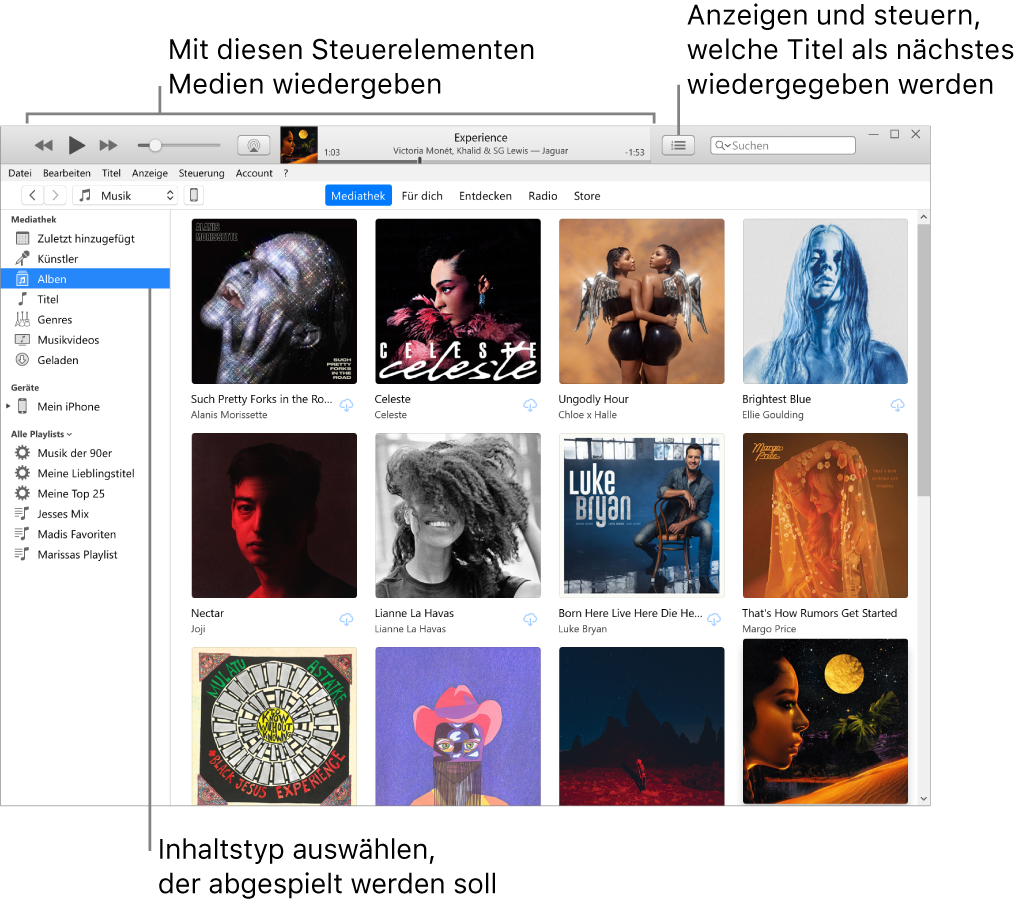The width and height of the screenshot is (1032, 904).
Task: Select Mein iPhone under Geräte
Action: [68, 407]
